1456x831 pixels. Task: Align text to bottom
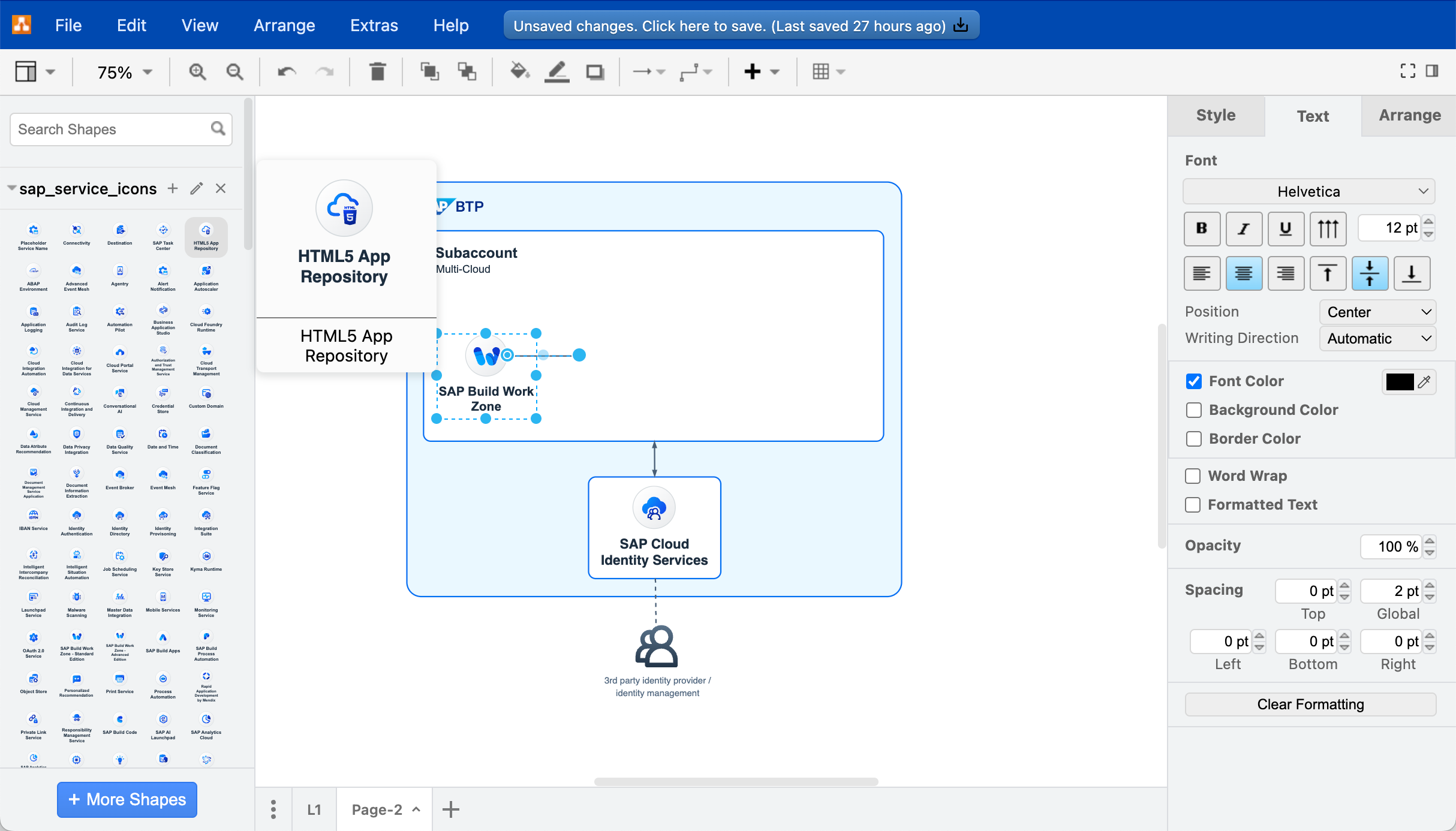(1412, 273)
